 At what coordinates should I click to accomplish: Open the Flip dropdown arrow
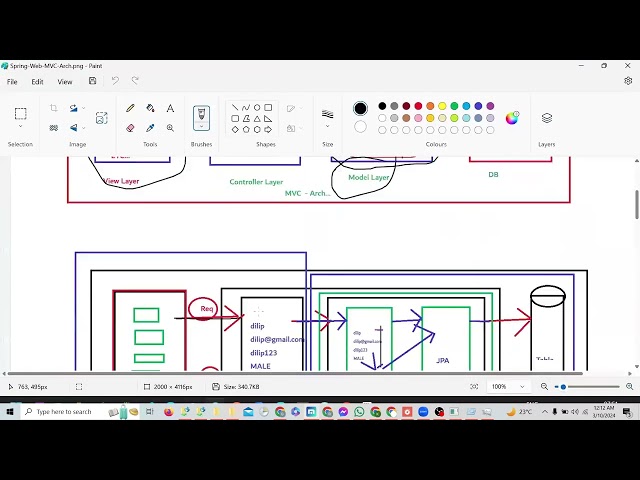(x=84, y=128)
